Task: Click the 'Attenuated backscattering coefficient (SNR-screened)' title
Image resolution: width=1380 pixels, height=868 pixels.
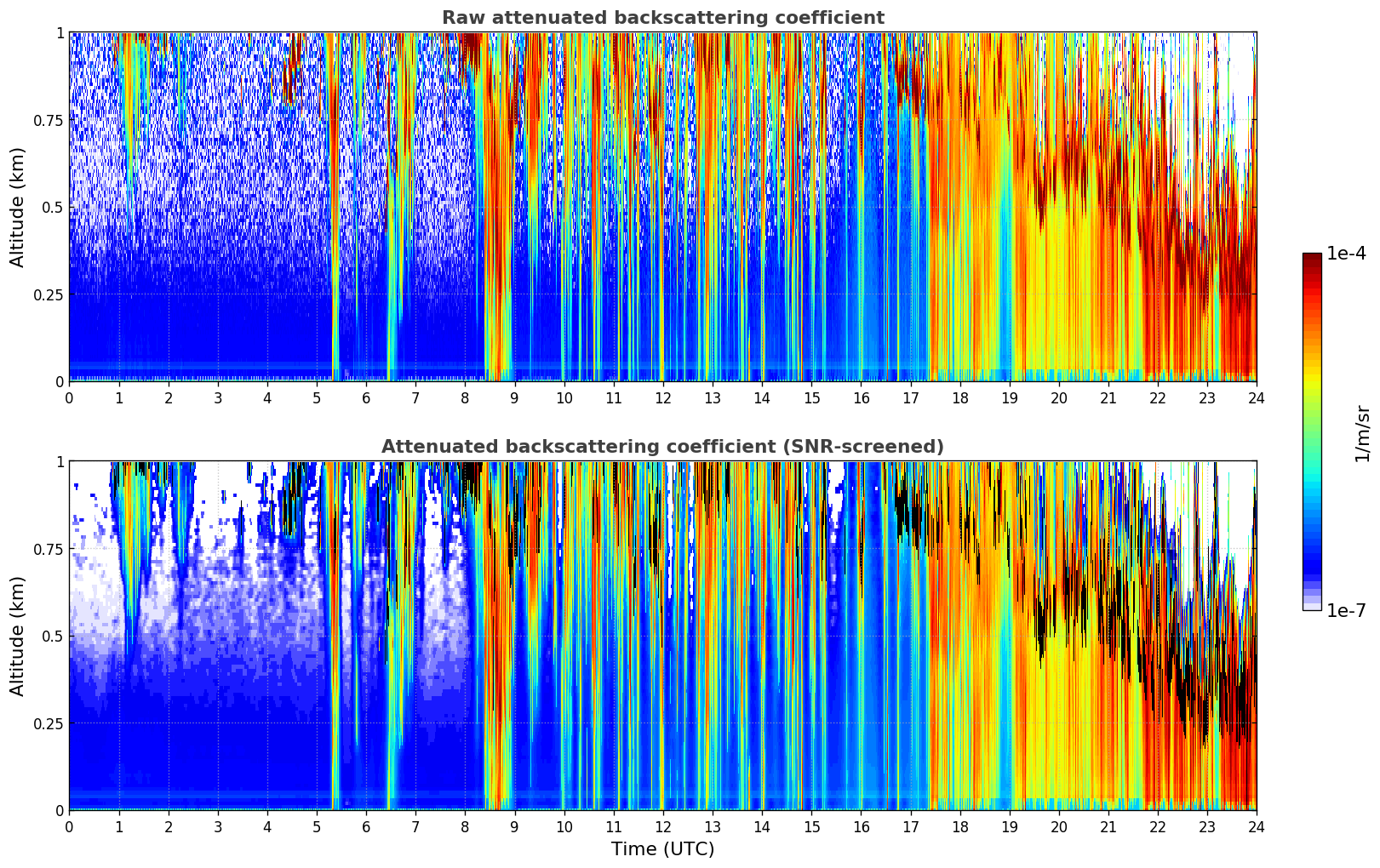Action: pyautogui.click(x=662, y=447)
